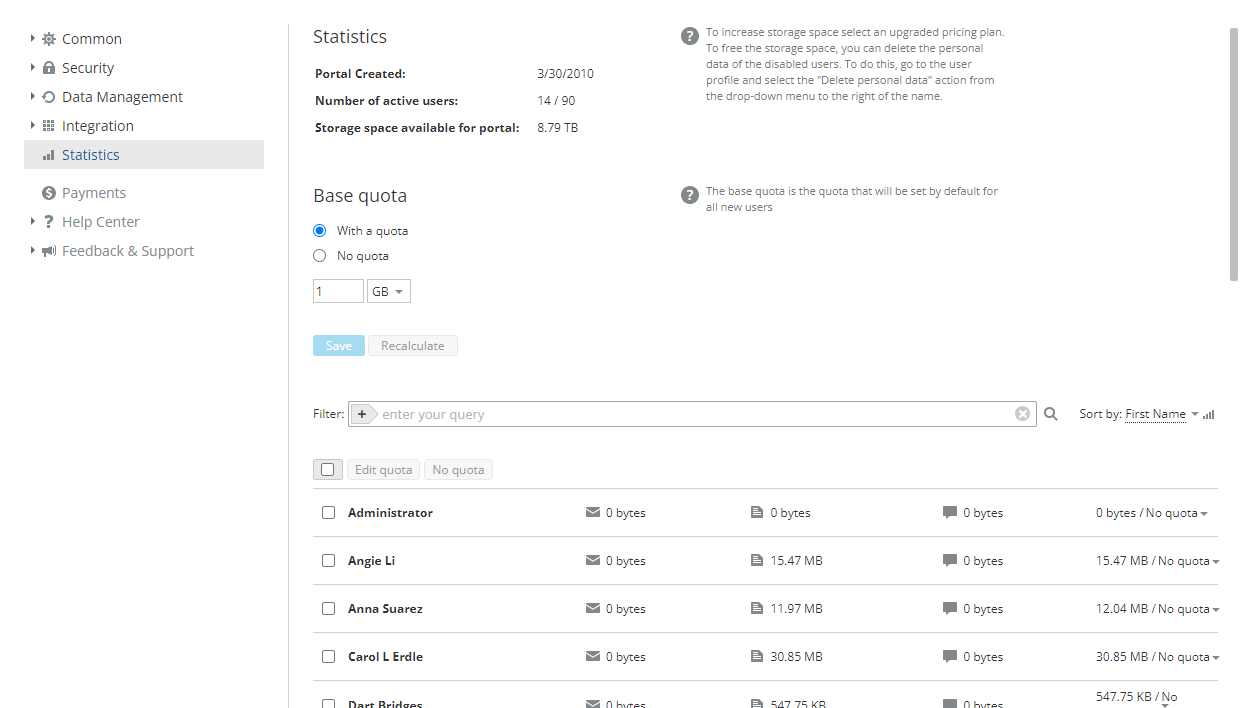Click the plus icon inside the filter field
Screen dimensions: 1240x708
point(362,413)
